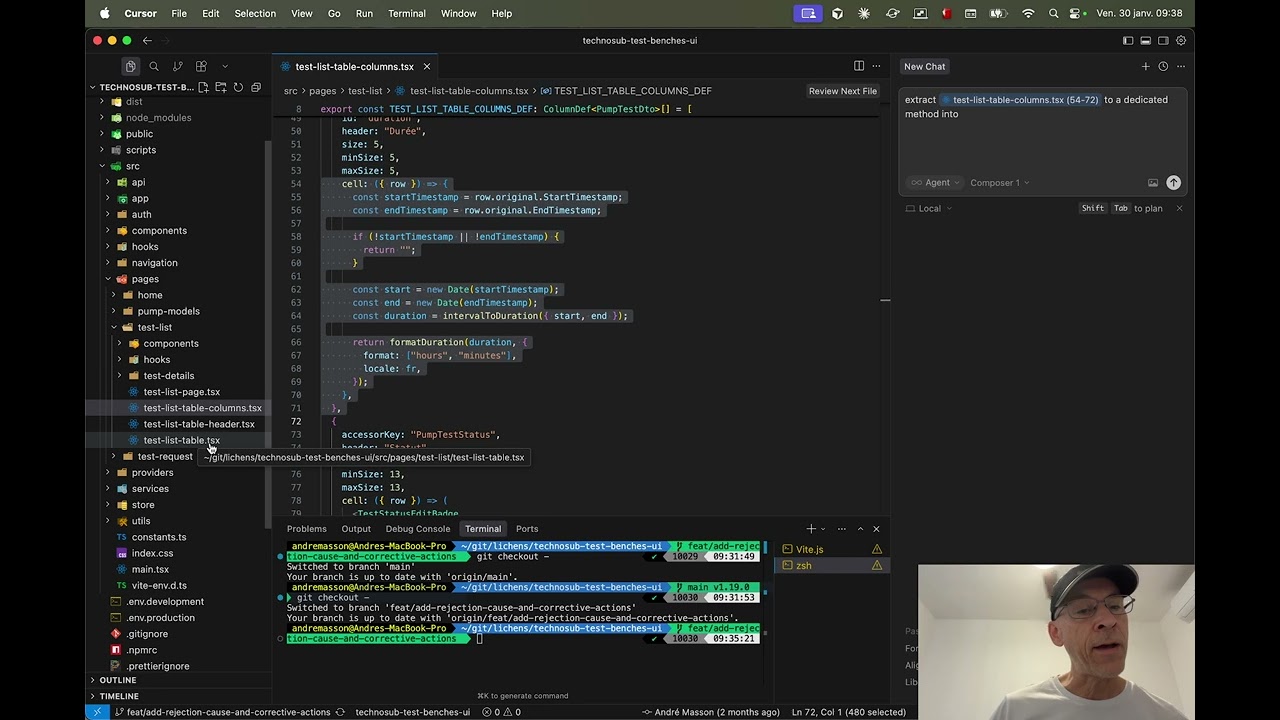Synchronize changes icon in status bar

tap(340, 712)
